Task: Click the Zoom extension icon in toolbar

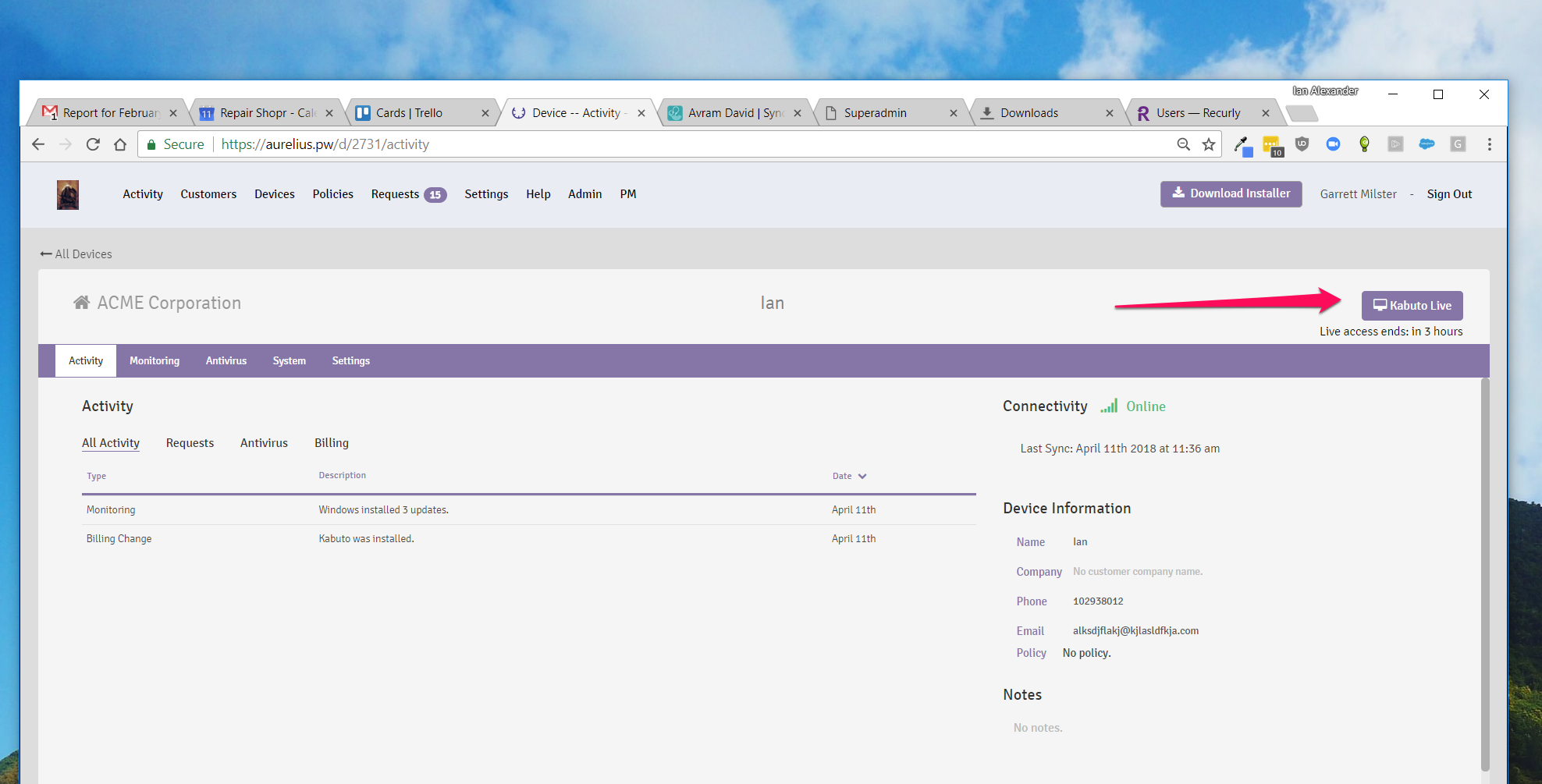Action: pyautogui.click(x=1334, y=144)
